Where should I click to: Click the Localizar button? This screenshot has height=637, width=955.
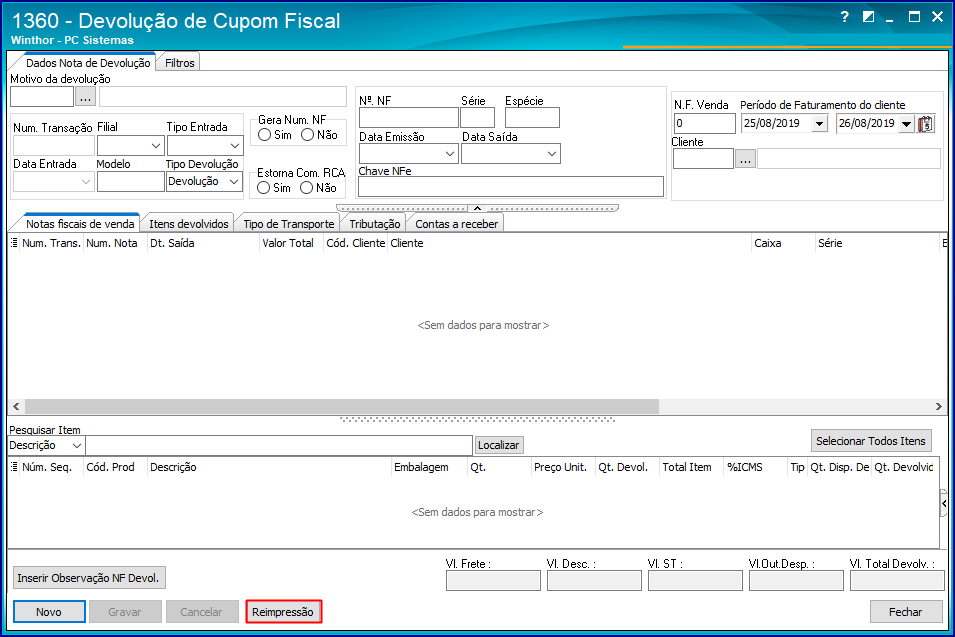click(x=499, y=445)
